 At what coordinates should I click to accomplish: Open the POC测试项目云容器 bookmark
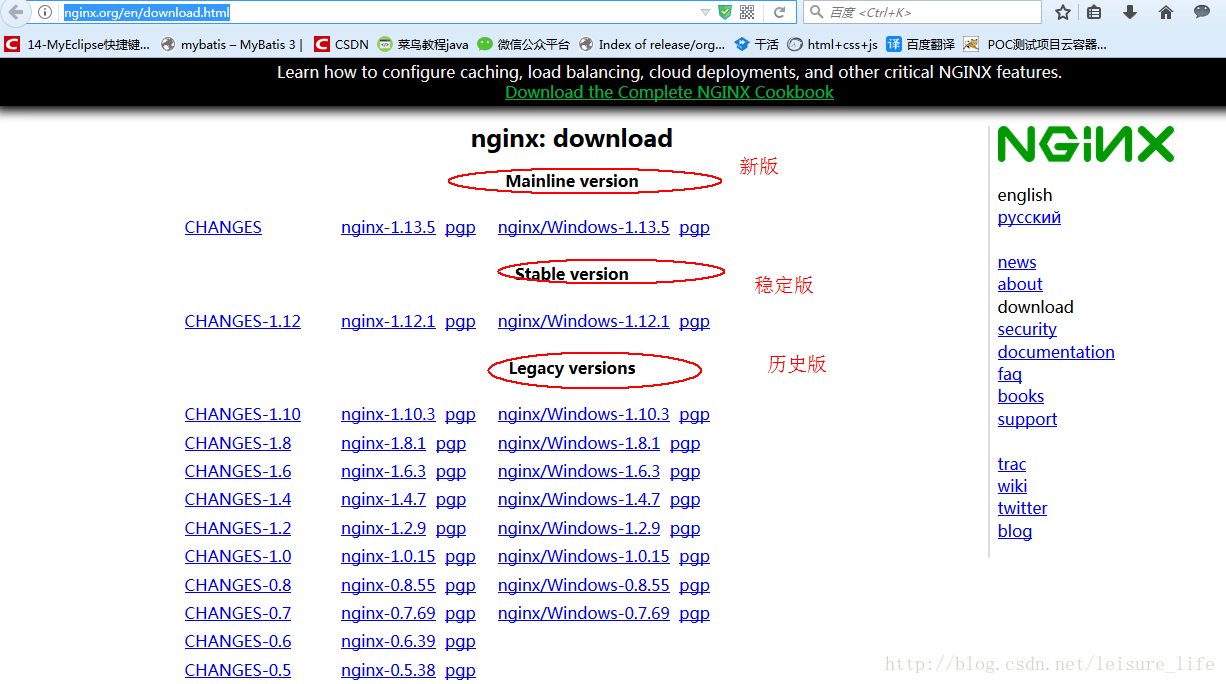coord(1035,44)
